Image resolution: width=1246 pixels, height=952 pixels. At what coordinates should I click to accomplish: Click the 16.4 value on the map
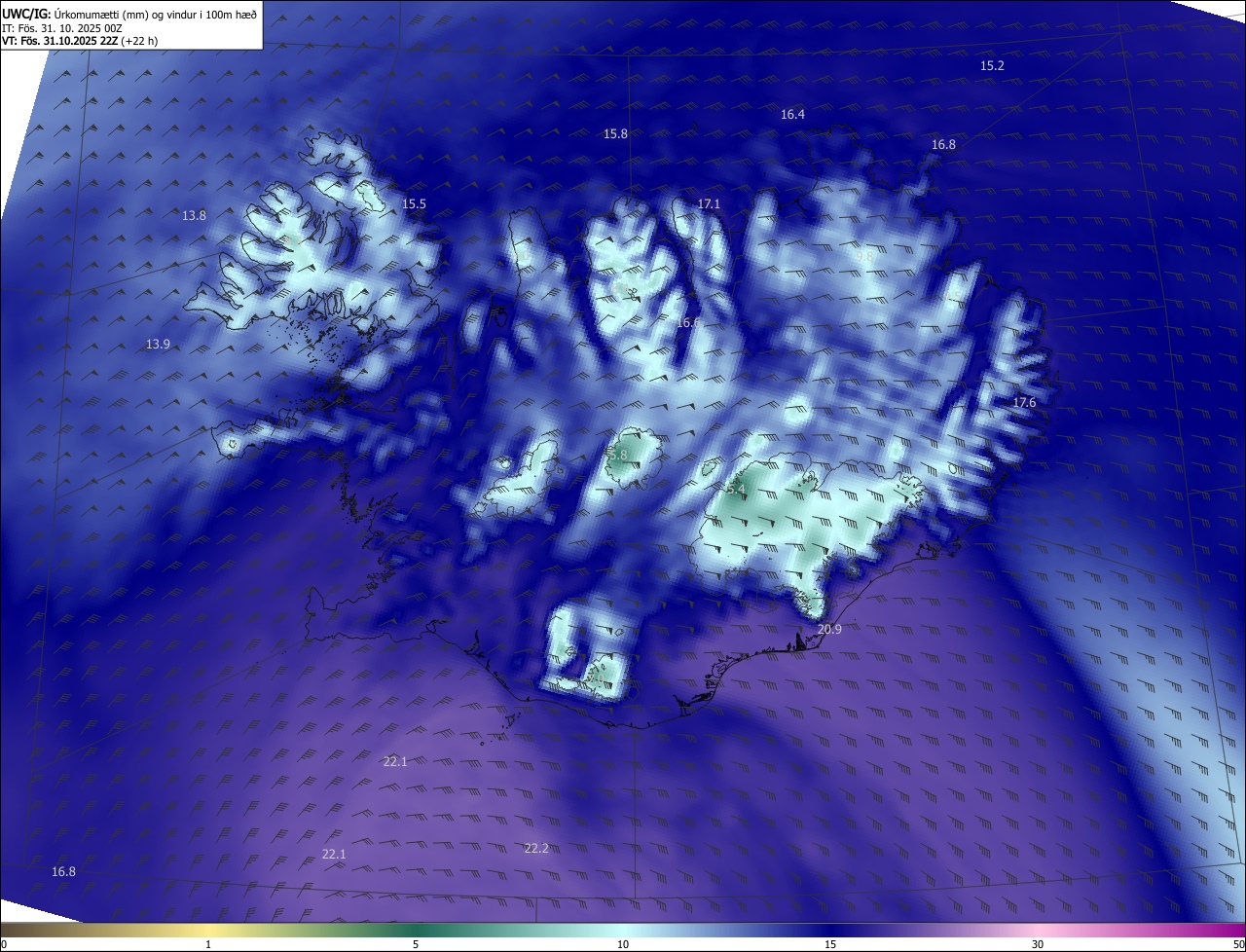(x=792, y=115)
